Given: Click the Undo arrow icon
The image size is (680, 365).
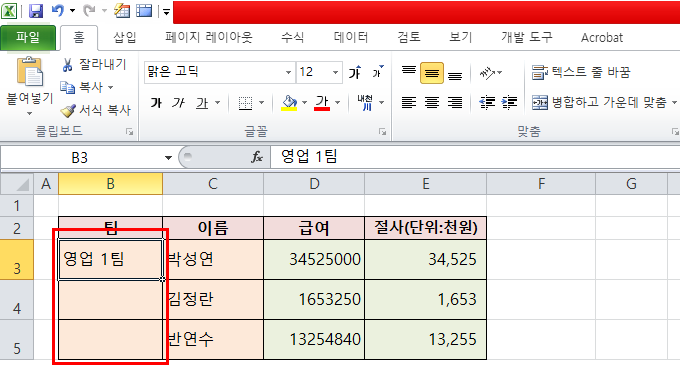Looking at the screenshot, I should pyautogui.click(x=58, y=10).
